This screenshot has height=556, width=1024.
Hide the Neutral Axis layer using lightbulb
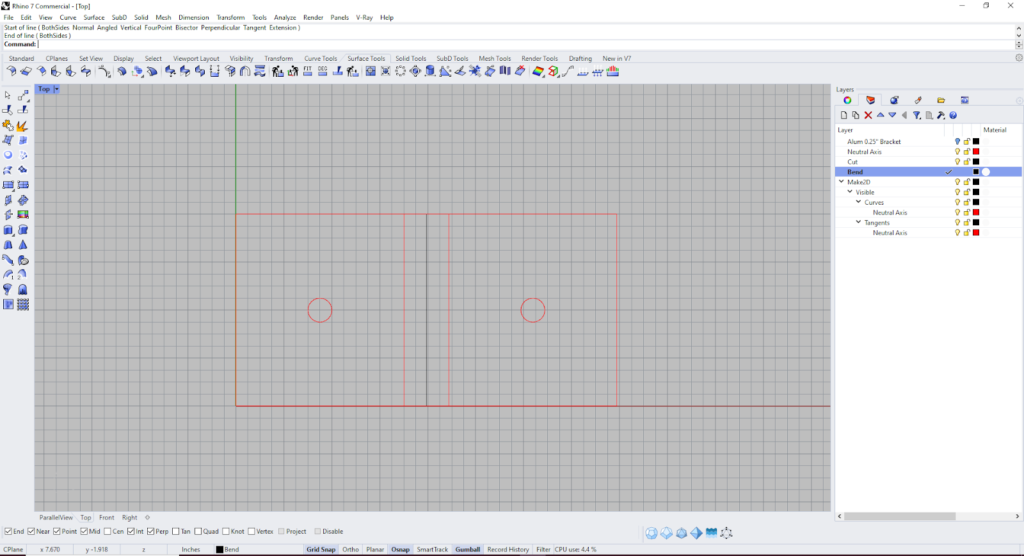pos(957,152)
